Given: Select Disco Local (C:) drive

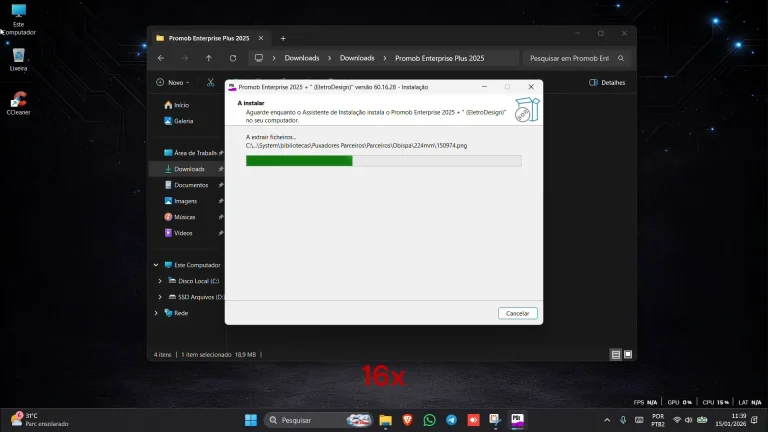Looking at the screenshot, I should tap(194, 281).
